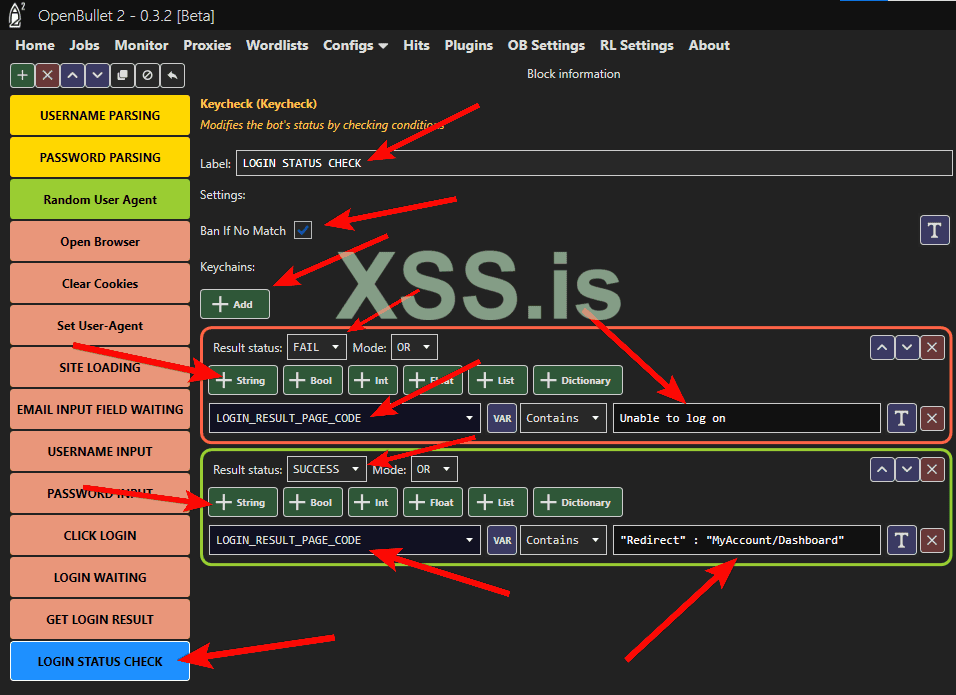The height and width of the screenshot is (695, 956).
Task: Toggle VAR mode in FAIL keychain row
Action: 502,418
